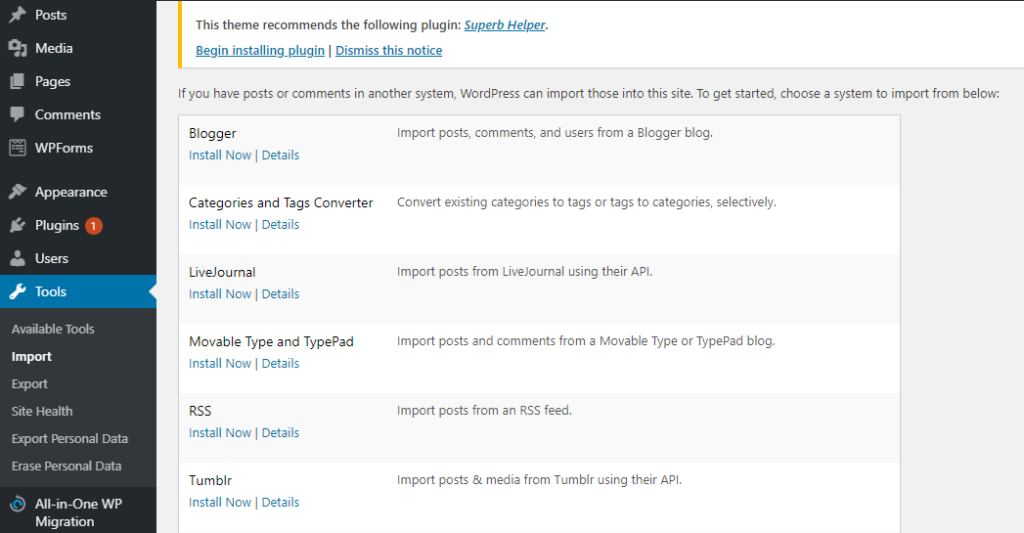
Task: Click the All-in-One WP Migration icon
Action: point(18,504)
